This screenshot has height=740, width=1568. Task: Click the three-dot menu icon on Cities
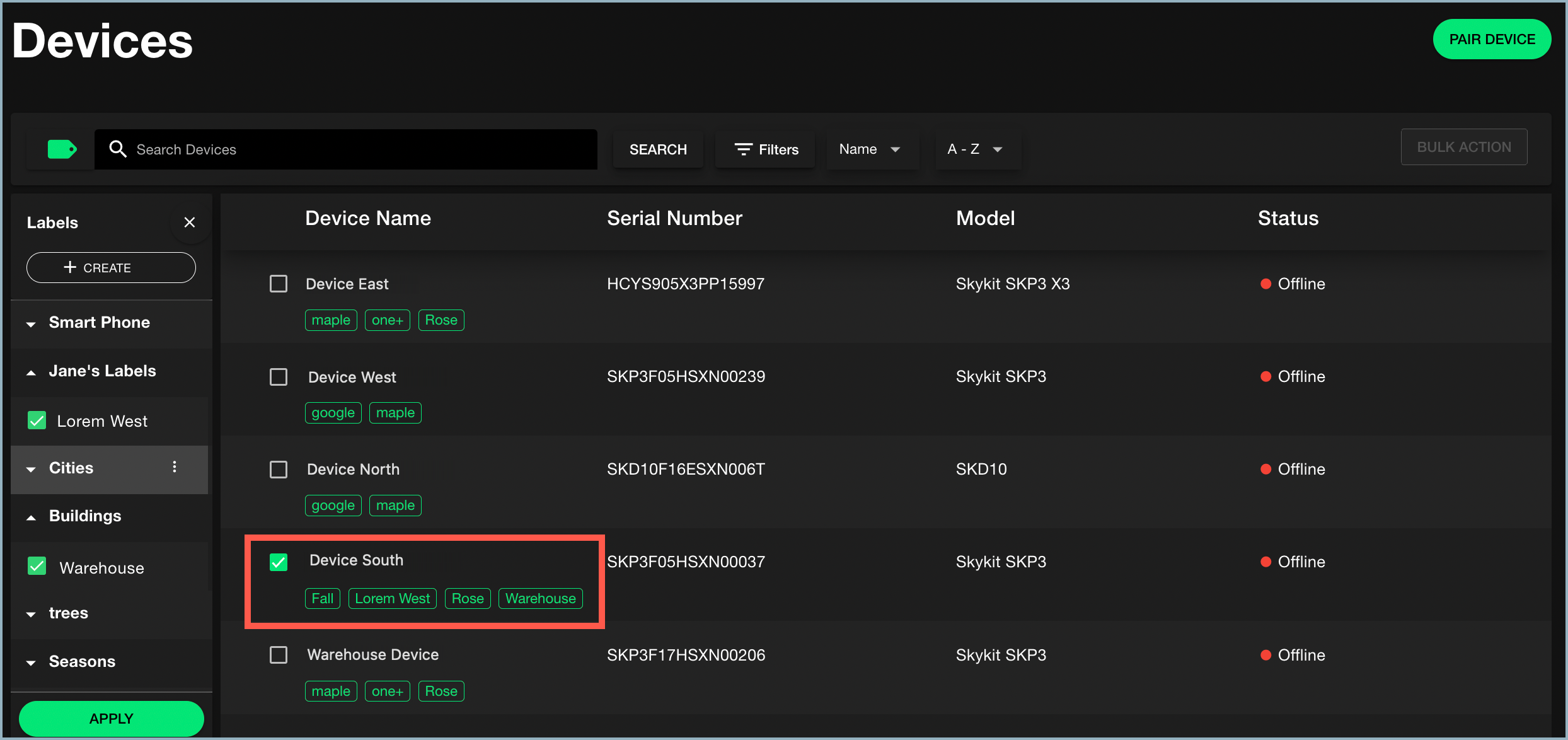tap(176, 467)
